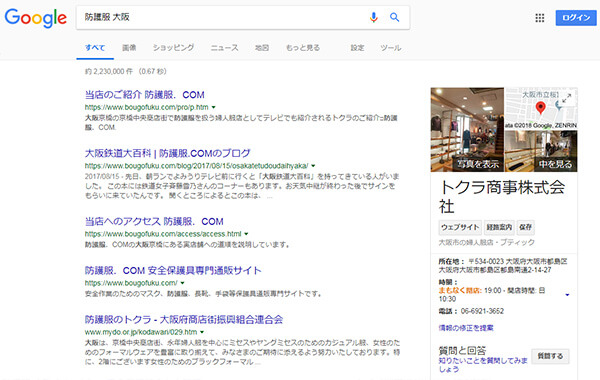
Task: Click the 経路案内 button
Action: click(x=499, y=227)
